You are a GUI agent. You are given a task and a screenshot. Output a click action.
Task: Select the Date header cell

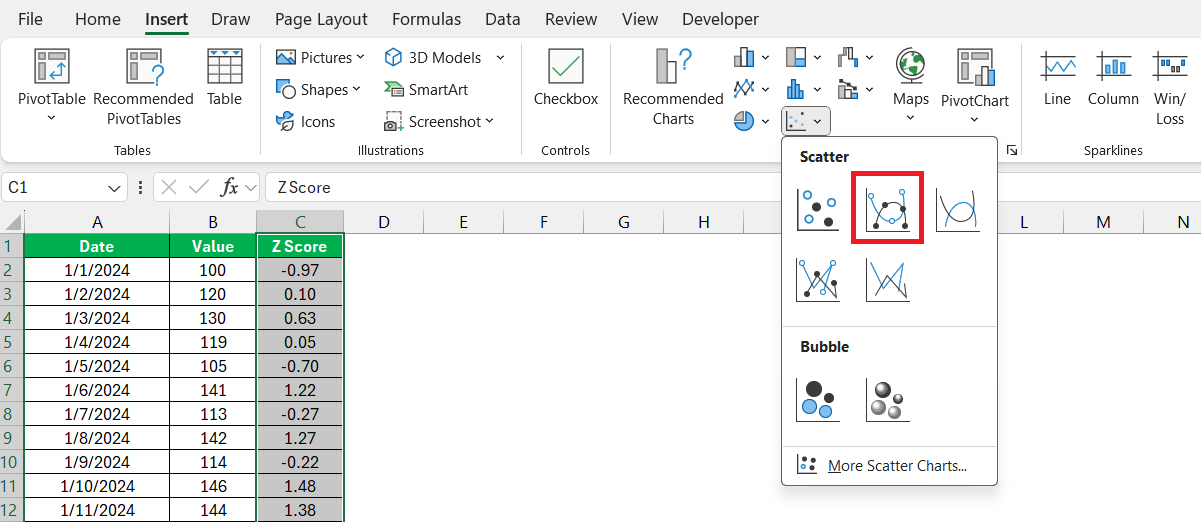[97, 246]
